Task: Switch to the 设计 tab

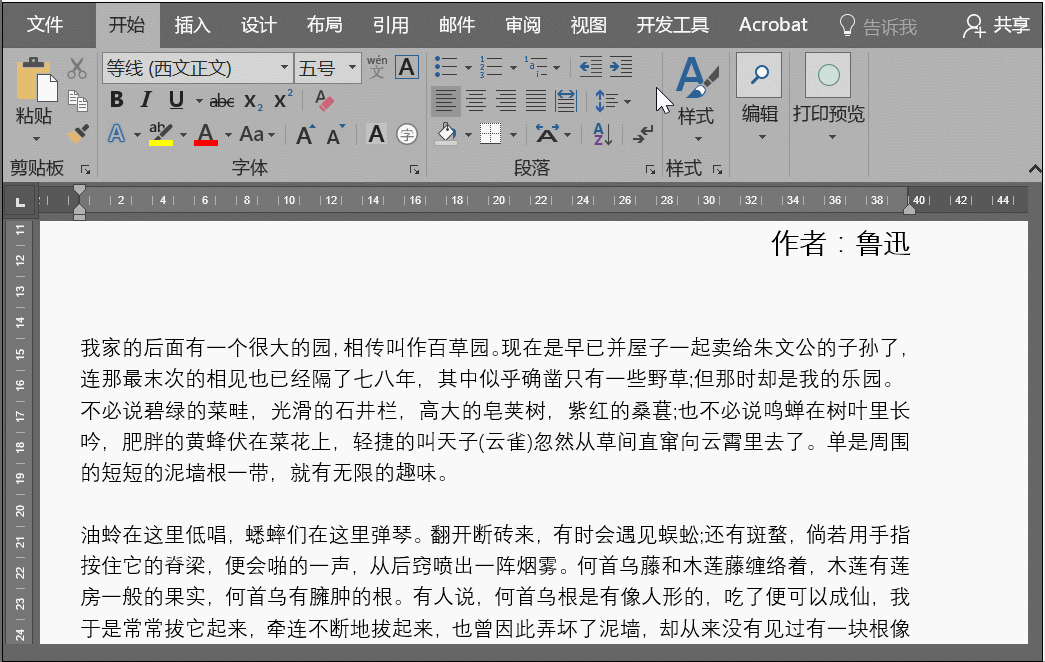Action: (258, 25)
